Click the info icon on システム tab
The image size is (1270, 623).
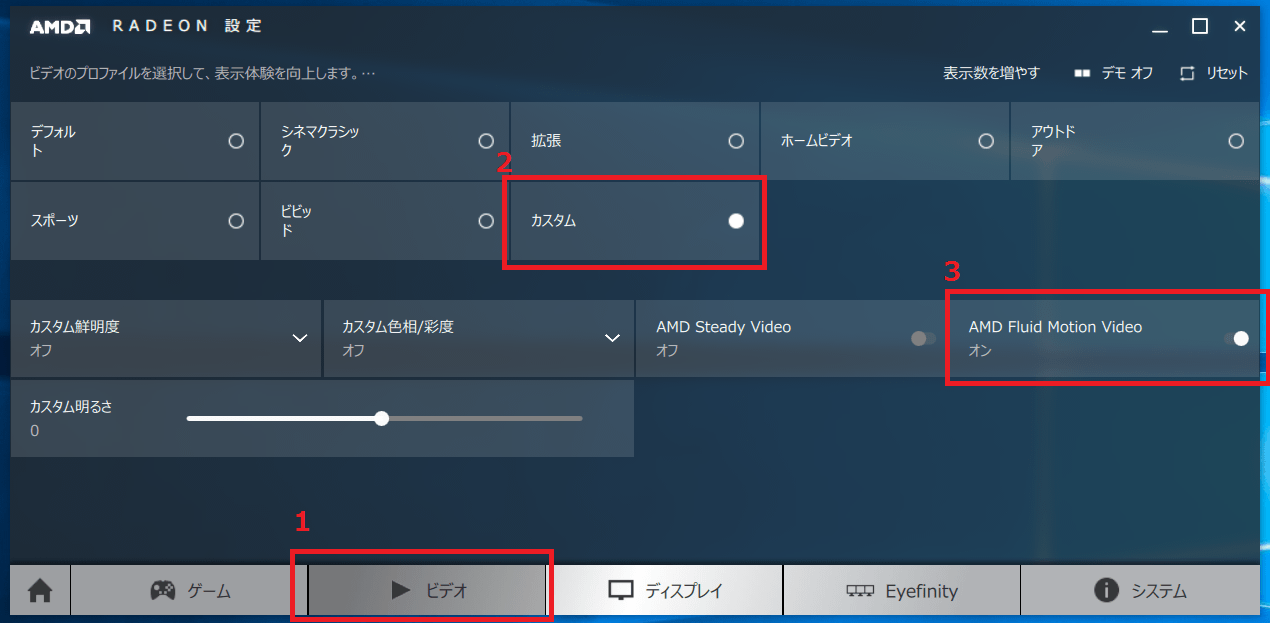pyautogui.click(x=1106, y=591)
